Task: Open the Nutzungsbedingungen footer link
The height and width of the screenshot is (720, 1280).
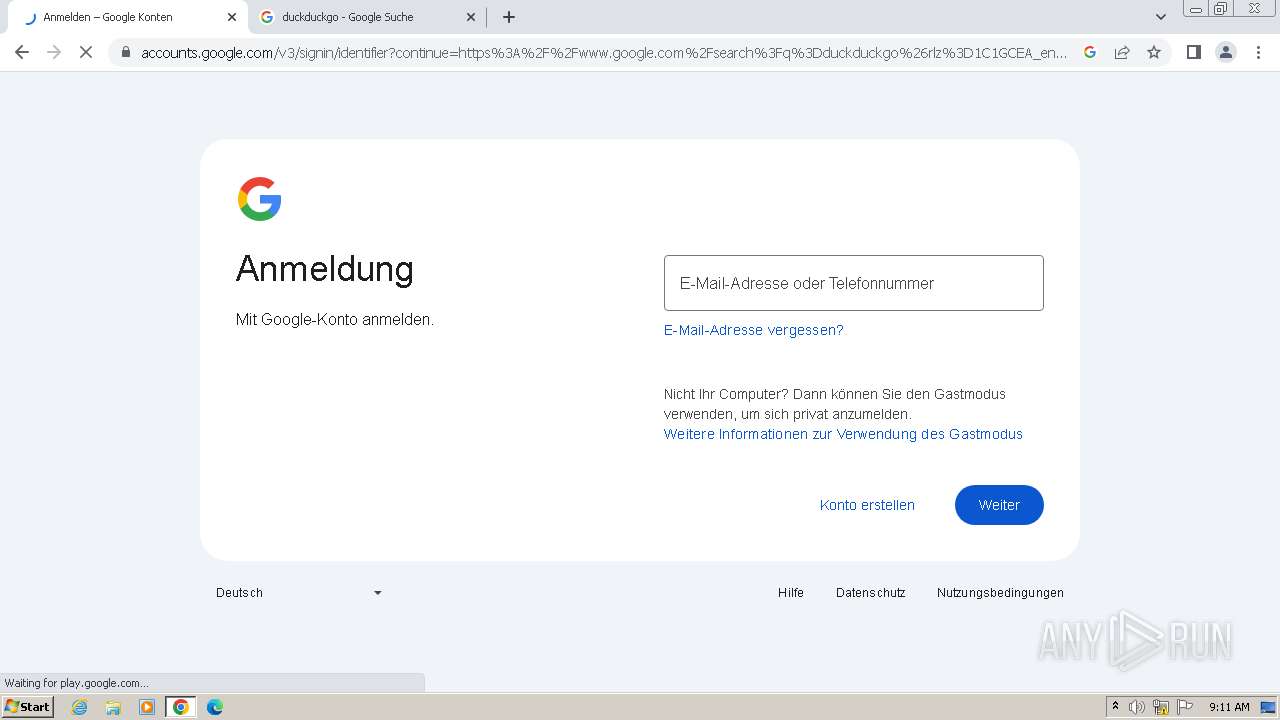Action: tap(1000, 593)
